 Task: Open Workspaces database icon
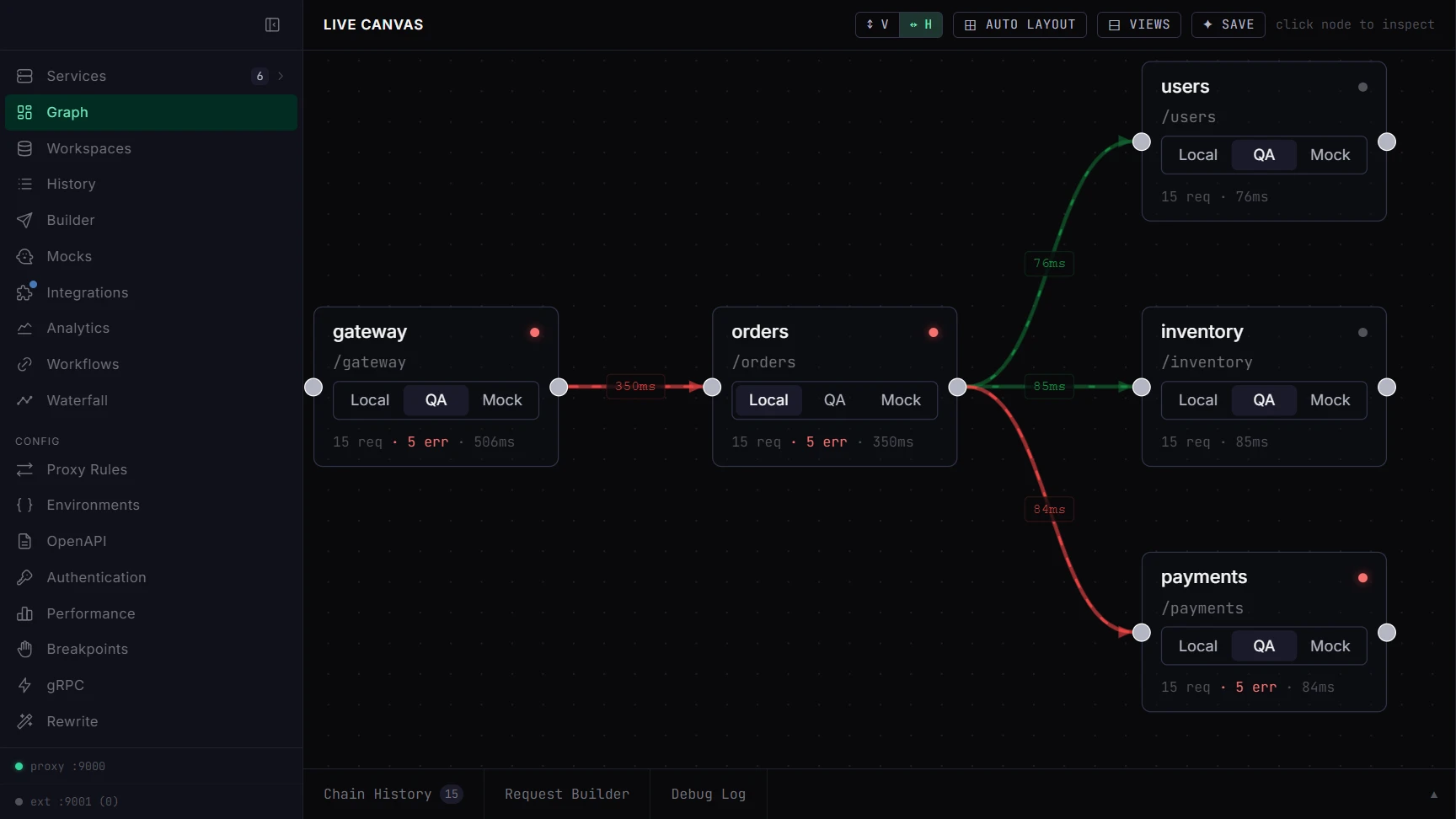(24, 148)
